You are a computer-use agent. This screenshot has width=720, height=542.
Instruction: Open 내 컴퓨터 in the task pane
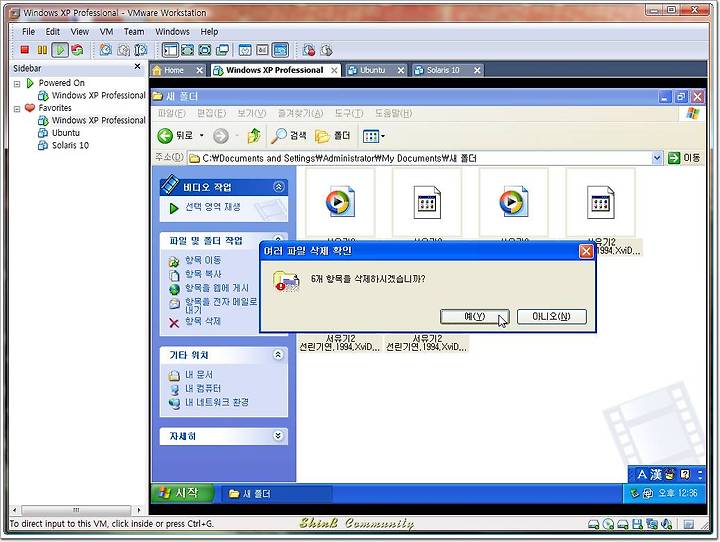[x=202, y=389]
